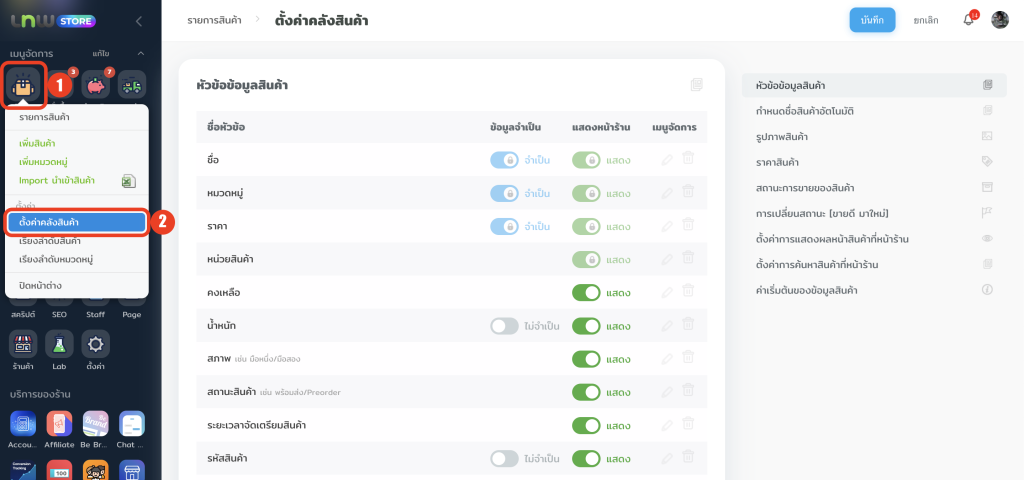Select เรียงลำดับหมวดหมู่ menu entry

coord(56,259)
